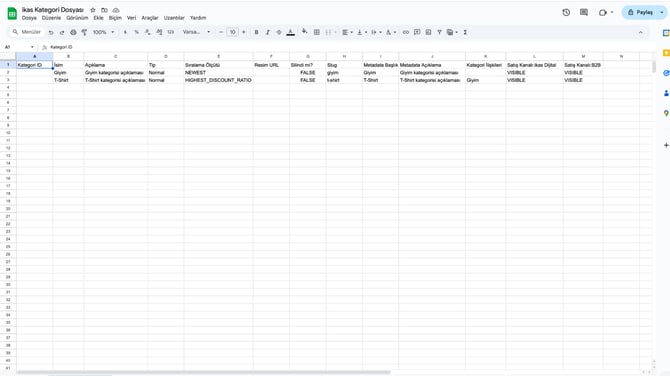Image resolution: width=670 pixels, height=376 pixels.
Task: Click the font size input field
Action: pyautogui.click(x=232, y=32)
